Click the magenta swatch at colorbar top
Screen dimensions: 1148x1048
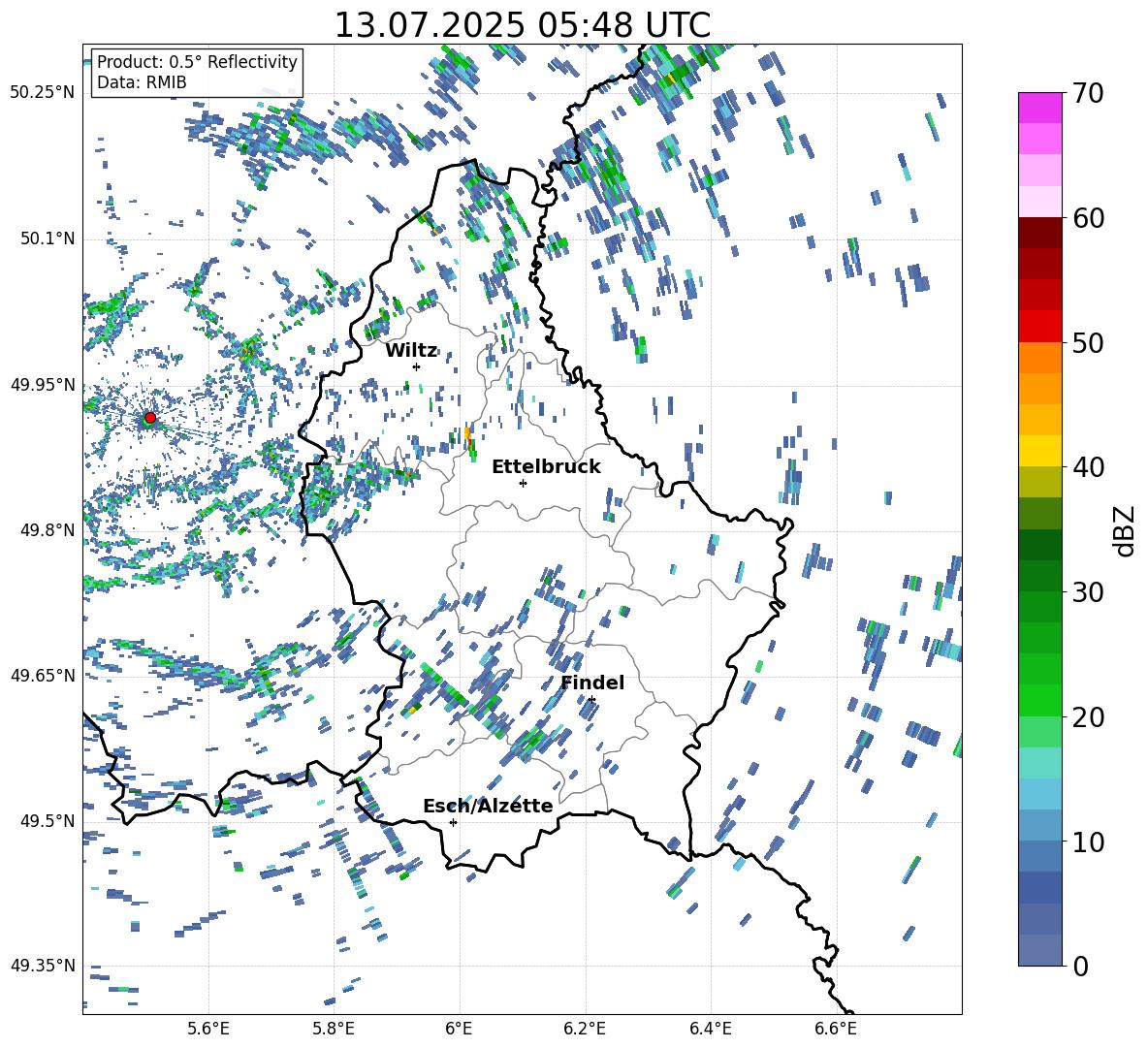pos(1039,108)
